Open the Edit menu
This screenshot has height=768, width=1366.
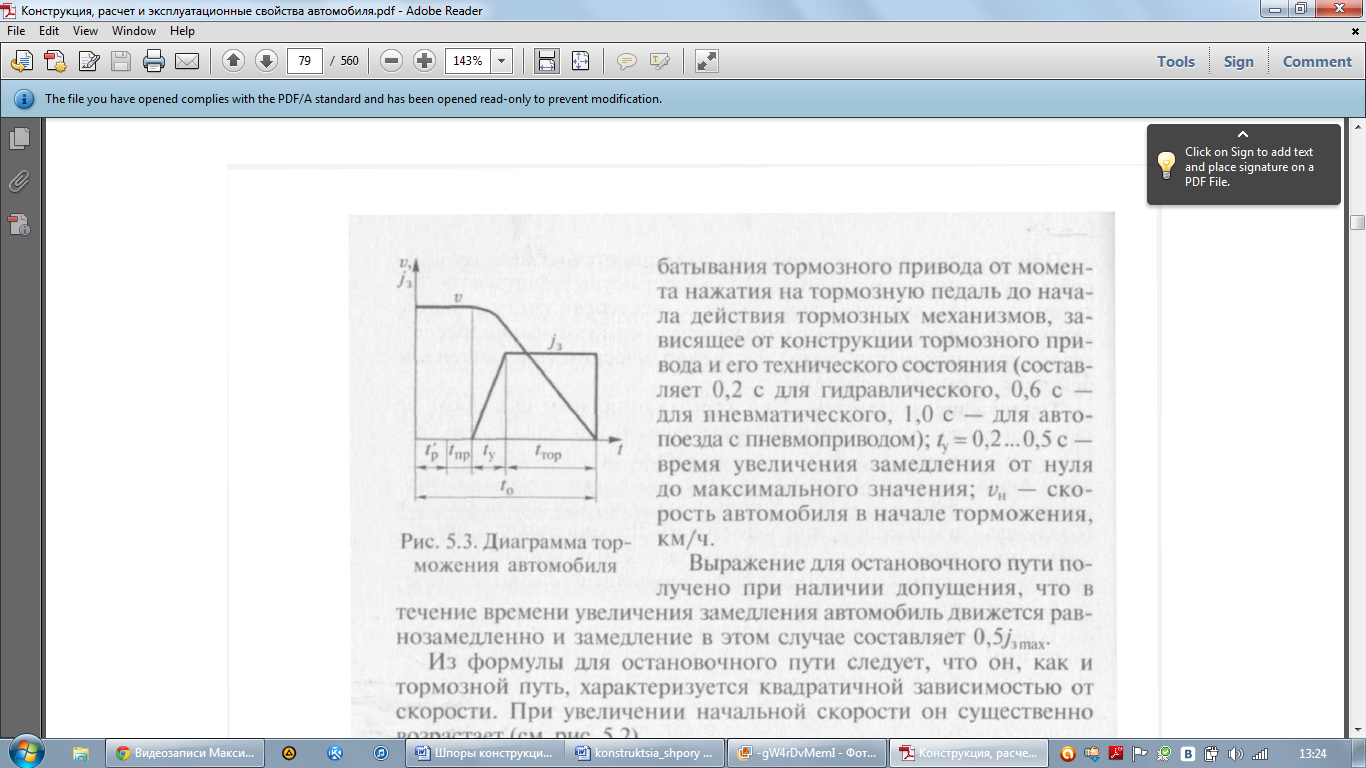click(49, 31)
